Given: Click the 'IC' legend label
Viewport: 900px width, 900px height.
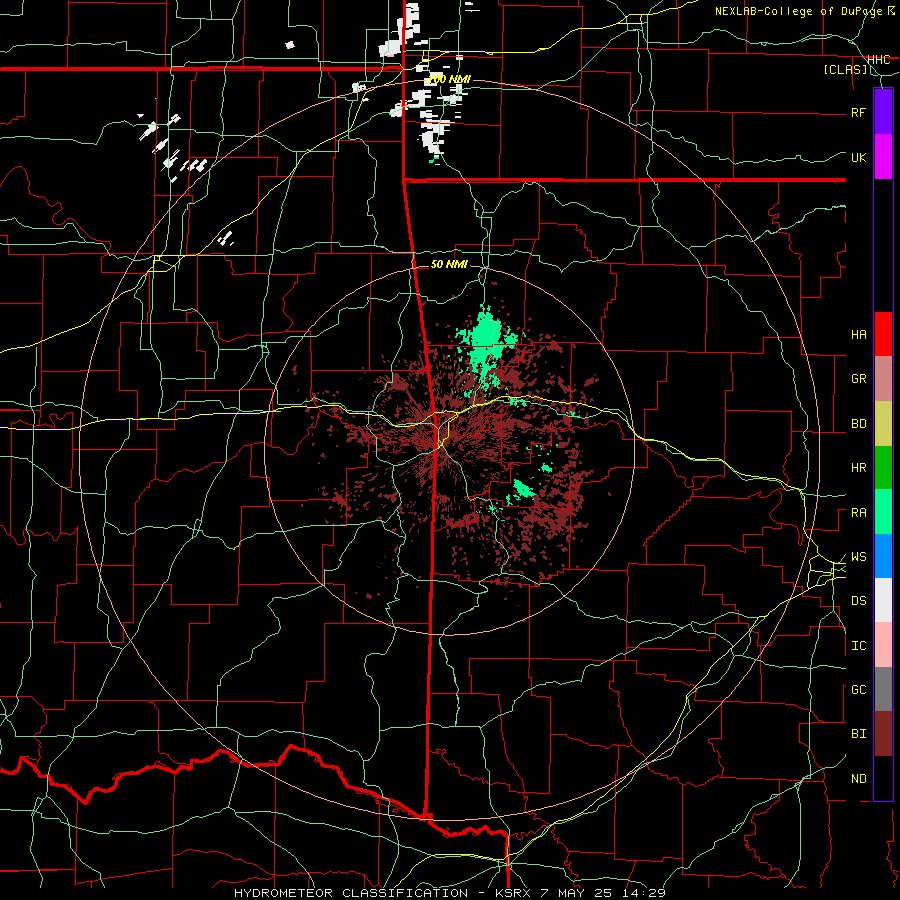Looking at the screenshot, I should tap(858, 646).
